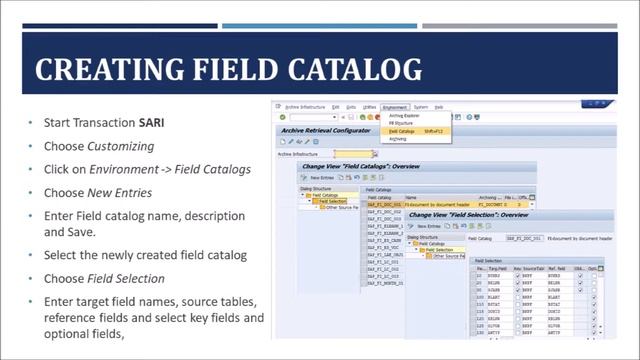
Task: Click the green Enter checkmark icon
Action: tap(282, 117)
